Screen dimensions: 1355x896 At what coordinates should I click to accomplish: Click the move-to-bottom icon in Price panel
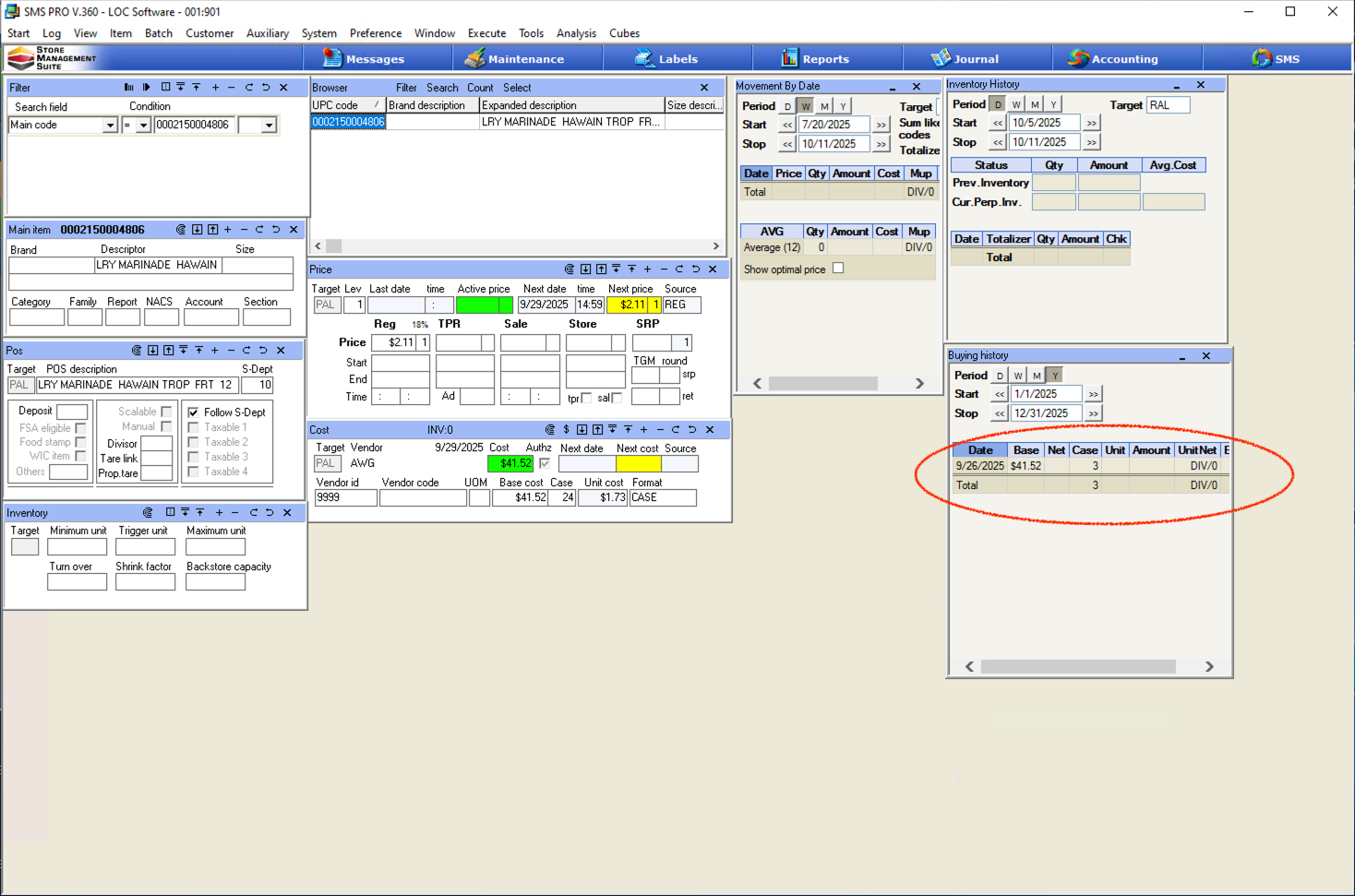[616, 269]
